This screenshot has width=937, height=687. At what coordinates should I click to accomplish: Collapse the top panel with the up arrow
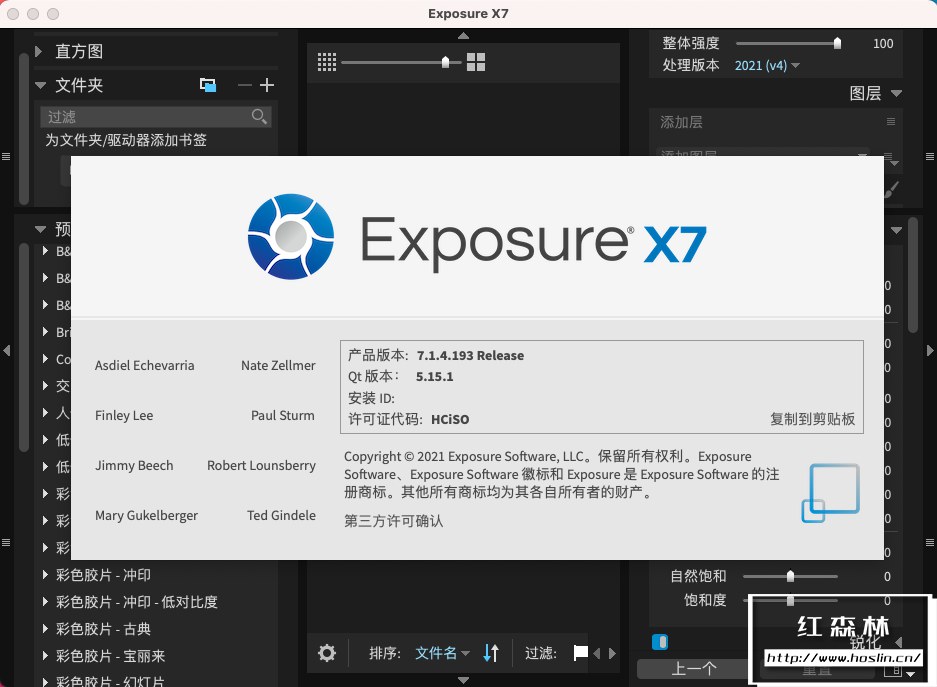tap(463, 36)
